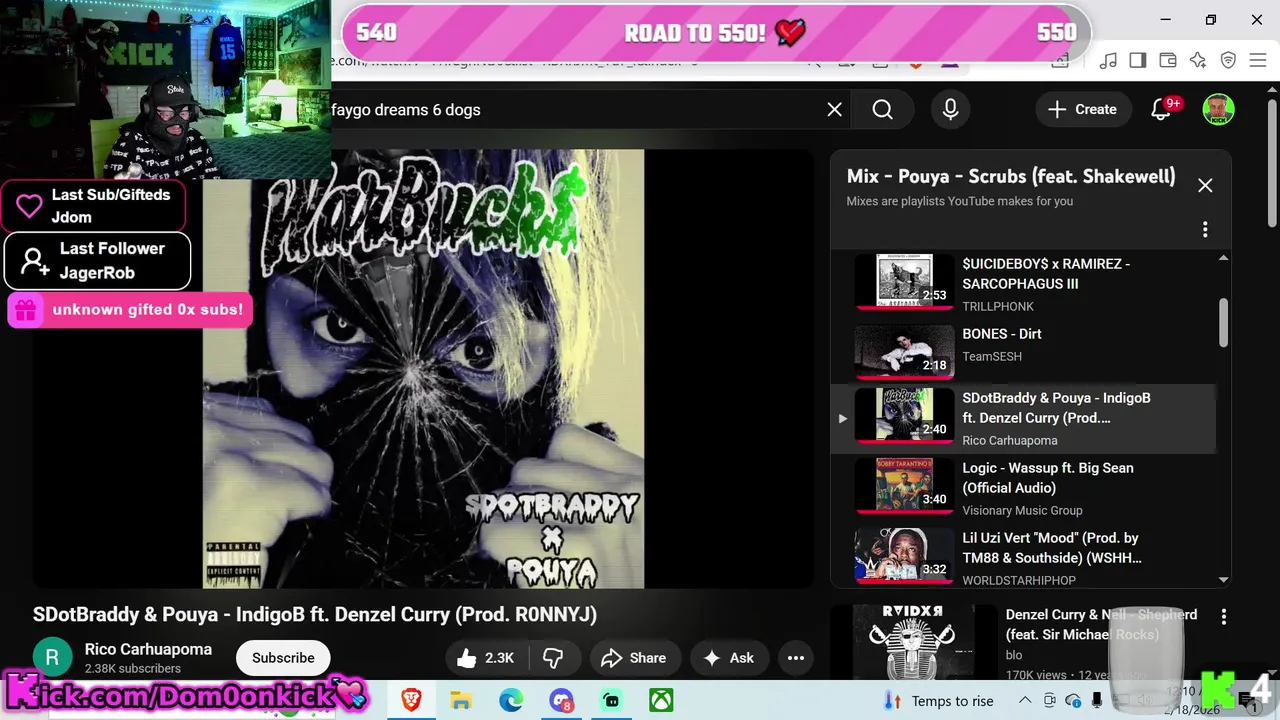This screenshot has height=720, width=1280.
Task: Open the Brave Wallet icon
Action: click(1167, 61)
